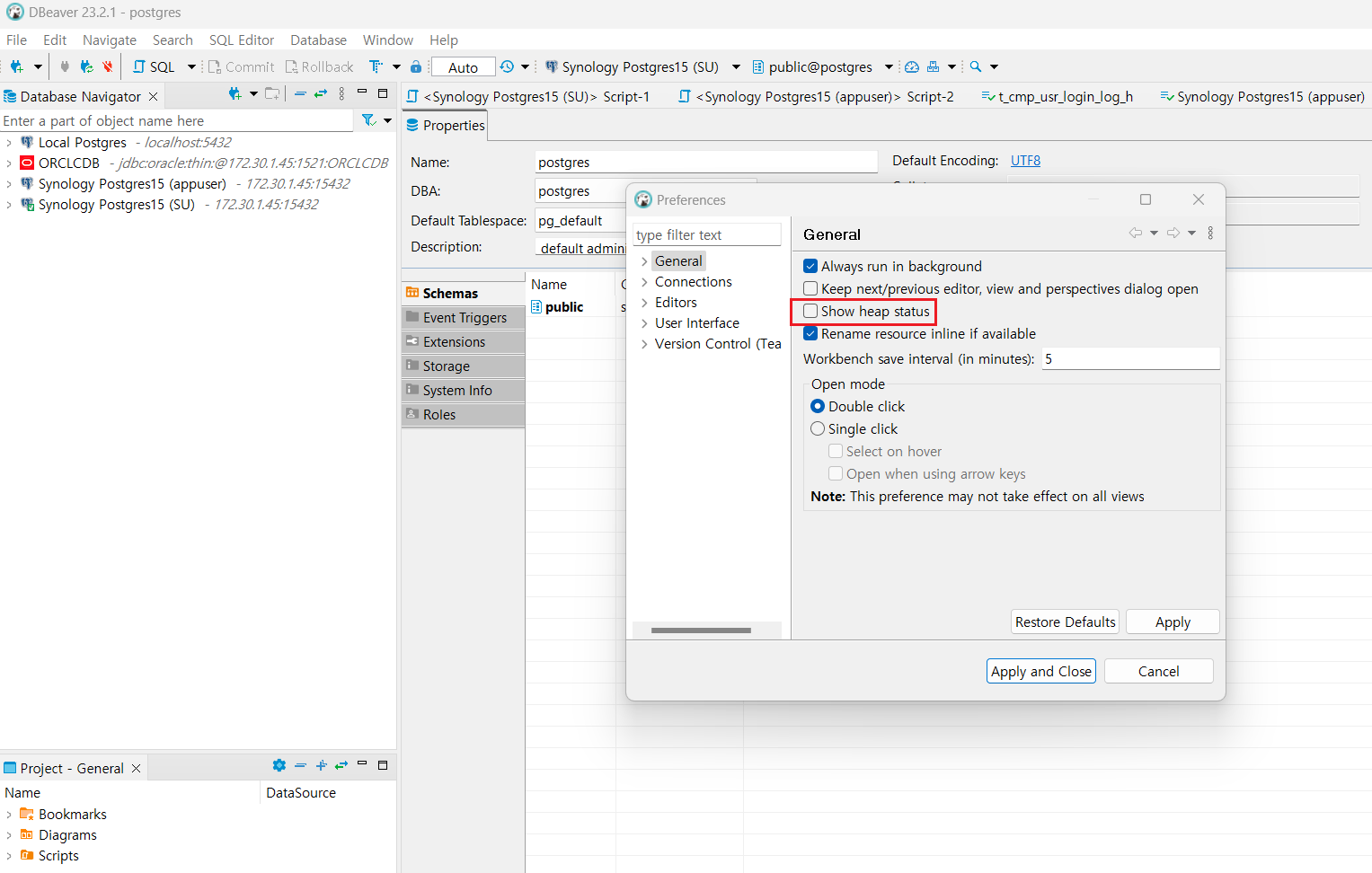Click the new folder icon in Database Navigator

[272, 93]
